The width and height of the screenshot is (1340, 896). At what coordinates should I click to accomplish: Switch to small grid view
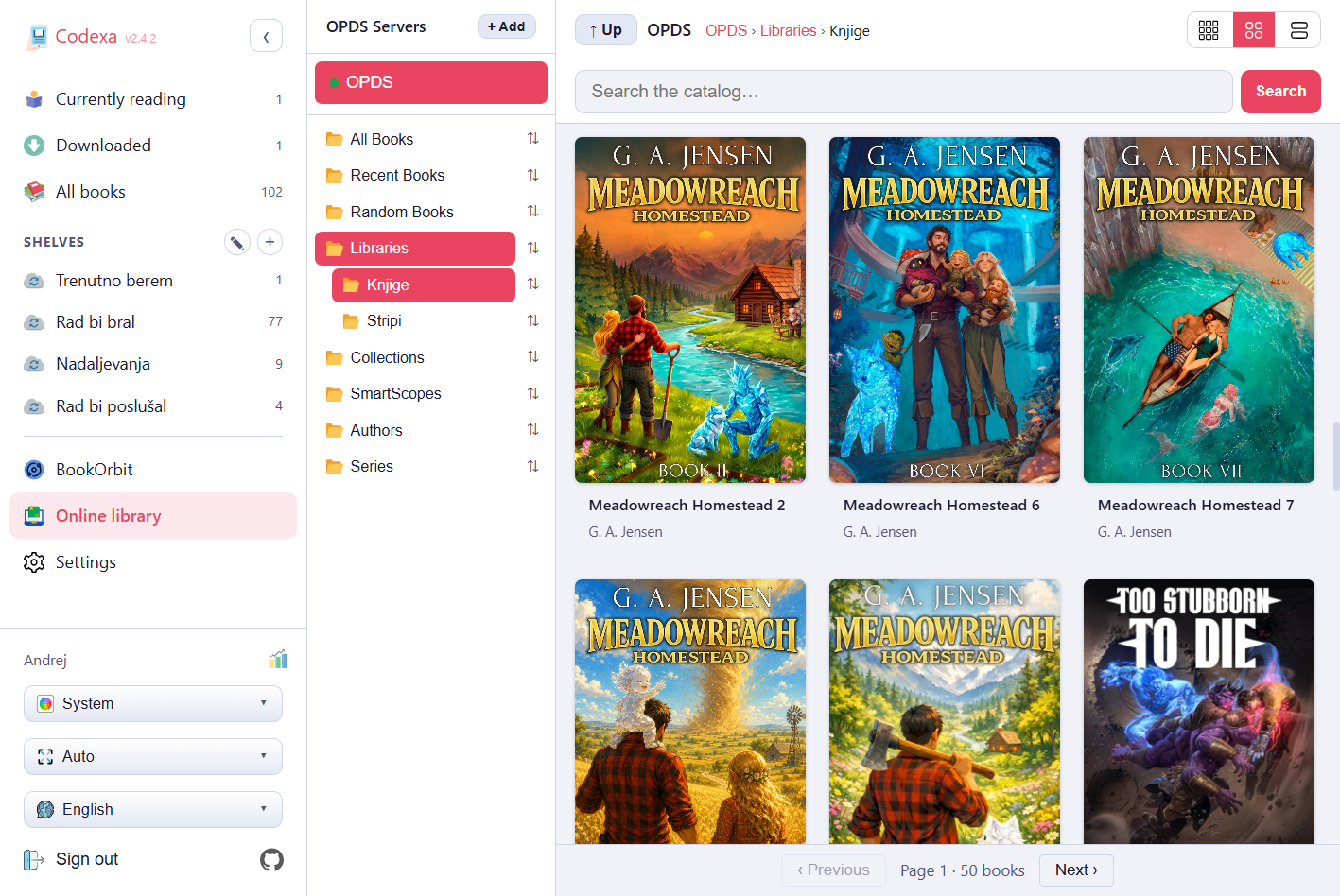1209,30
